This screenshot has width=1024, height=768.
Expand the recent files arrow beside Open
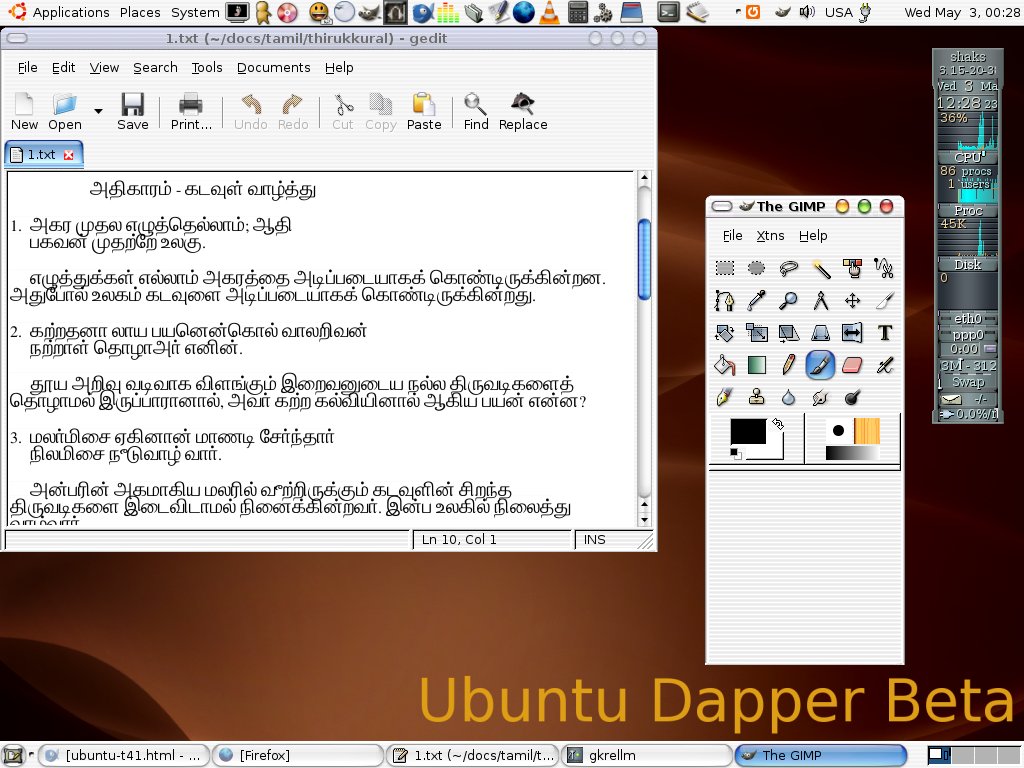[x=98, y=111]
